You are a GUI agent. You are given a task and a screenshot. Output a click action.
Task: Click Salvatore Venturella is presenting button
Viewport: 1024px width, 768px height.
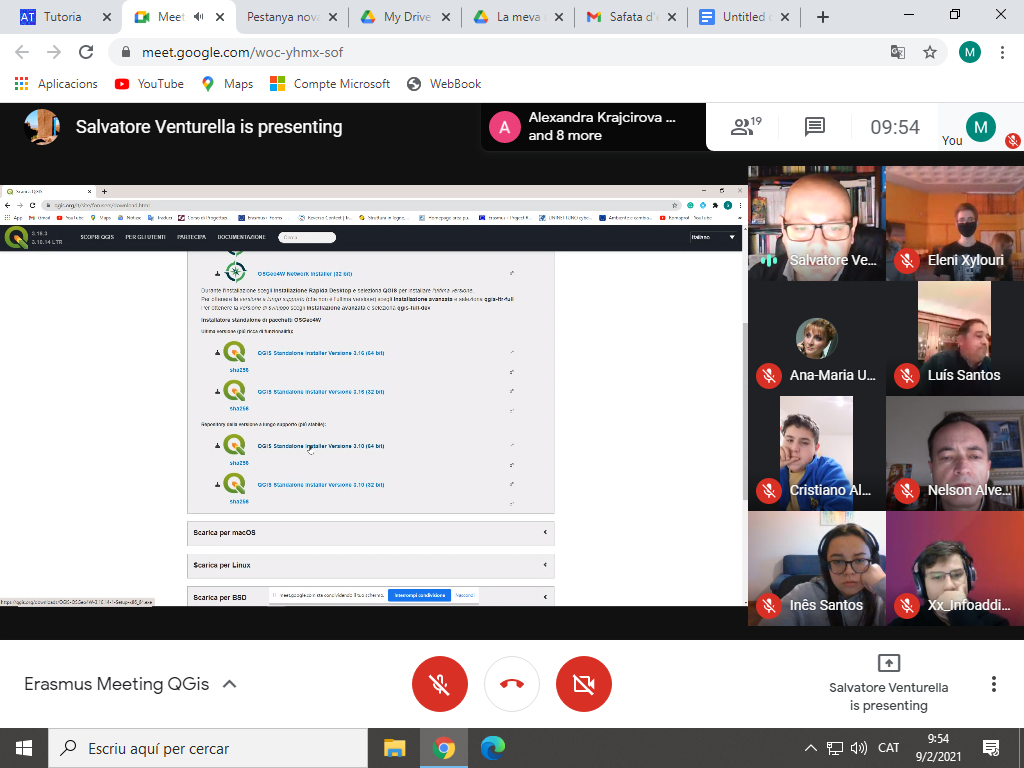888,684
